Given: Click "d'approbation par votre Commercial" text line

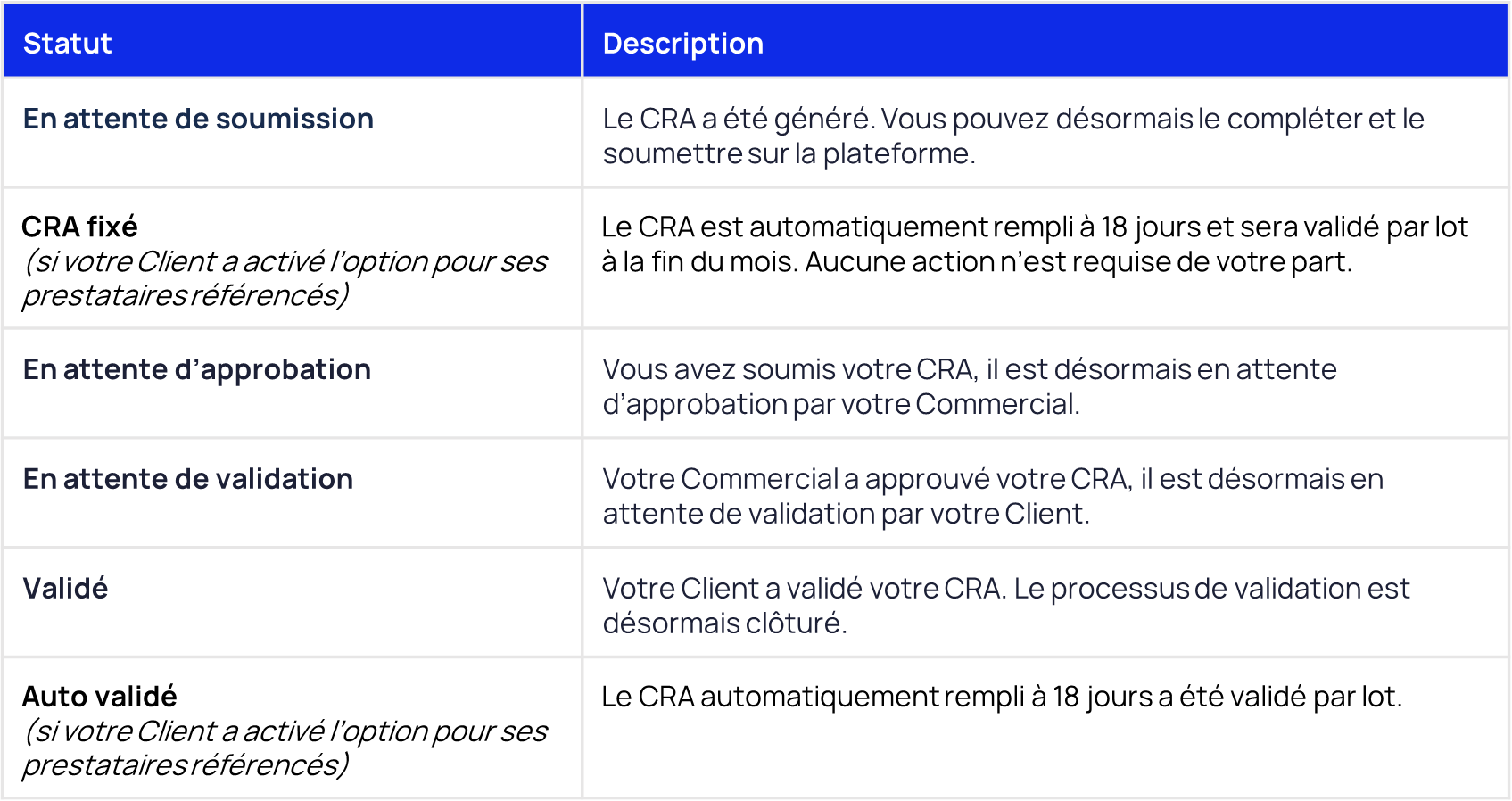Looking at the screenshot, I should (841, 404).
